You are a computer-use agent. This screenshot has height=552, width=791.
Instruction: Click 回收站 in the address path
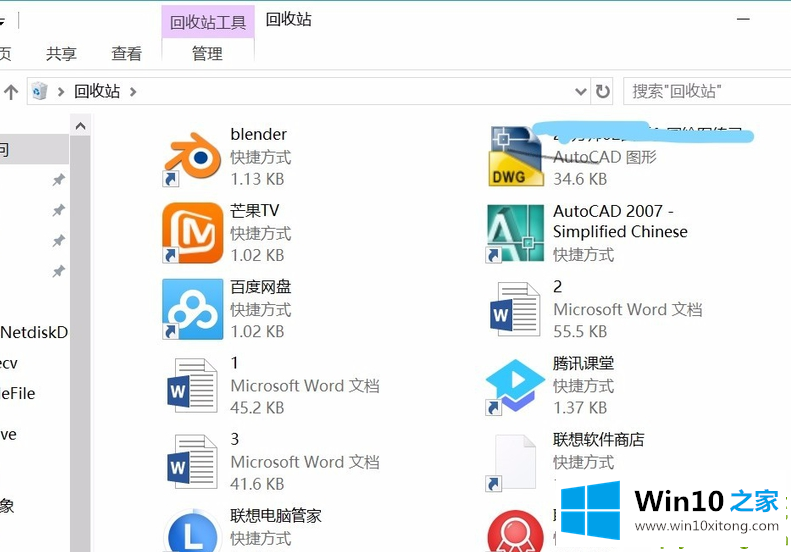point(97,91)
